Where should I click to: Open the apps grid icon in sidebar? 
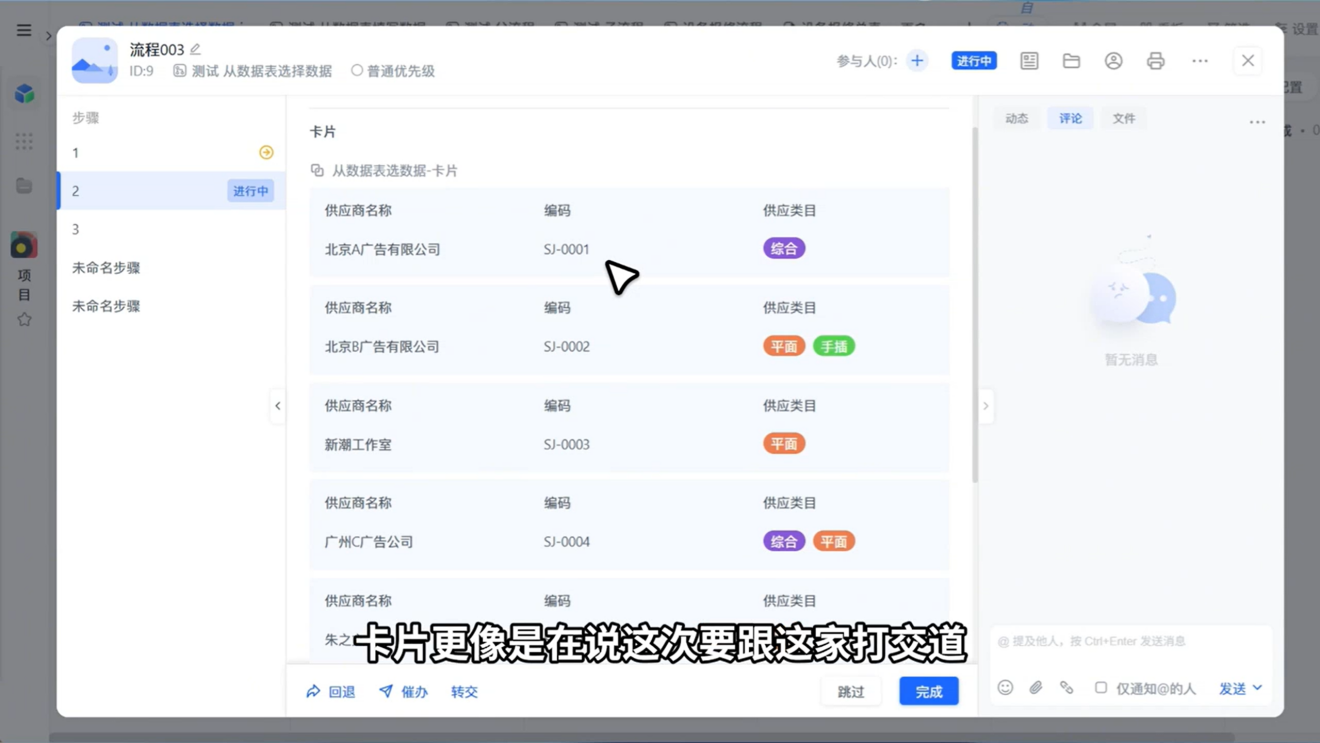[24, 141]
